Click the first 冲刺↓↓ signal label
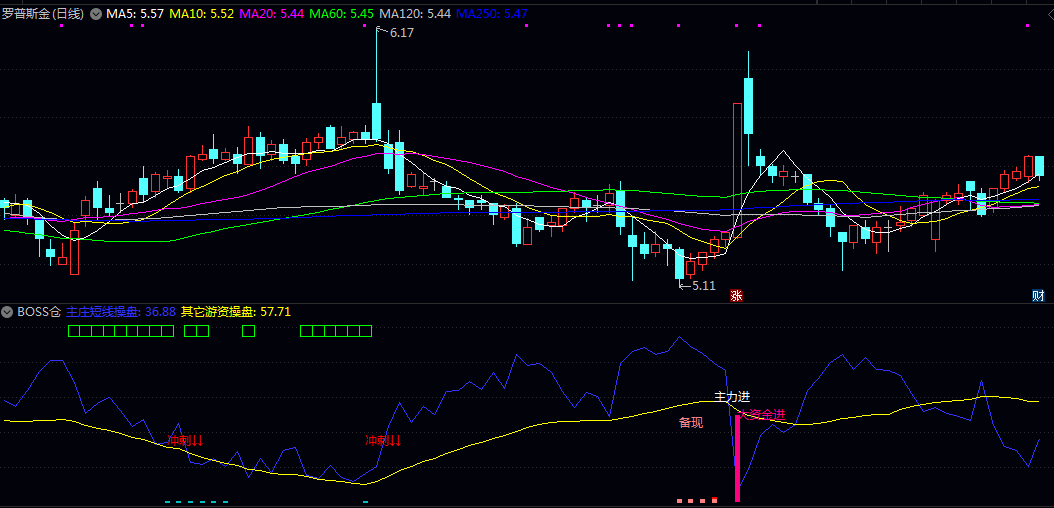This screenshot has width=1054, height=508. [x=185, y=441]
